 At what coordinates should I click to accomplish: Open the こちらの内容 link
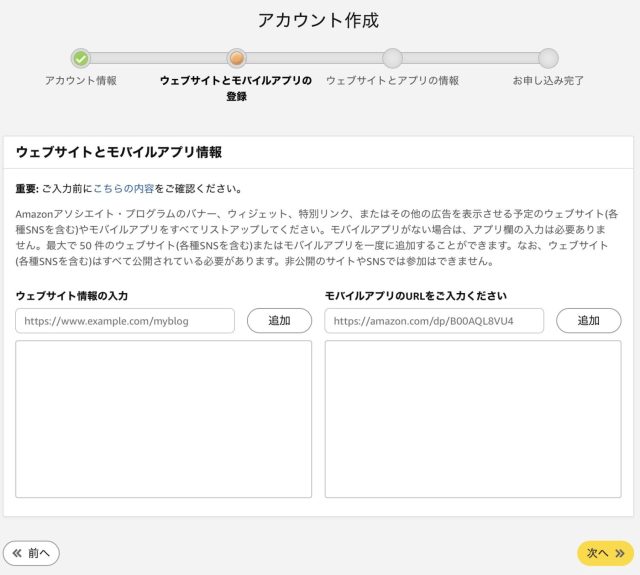[123, 188]
